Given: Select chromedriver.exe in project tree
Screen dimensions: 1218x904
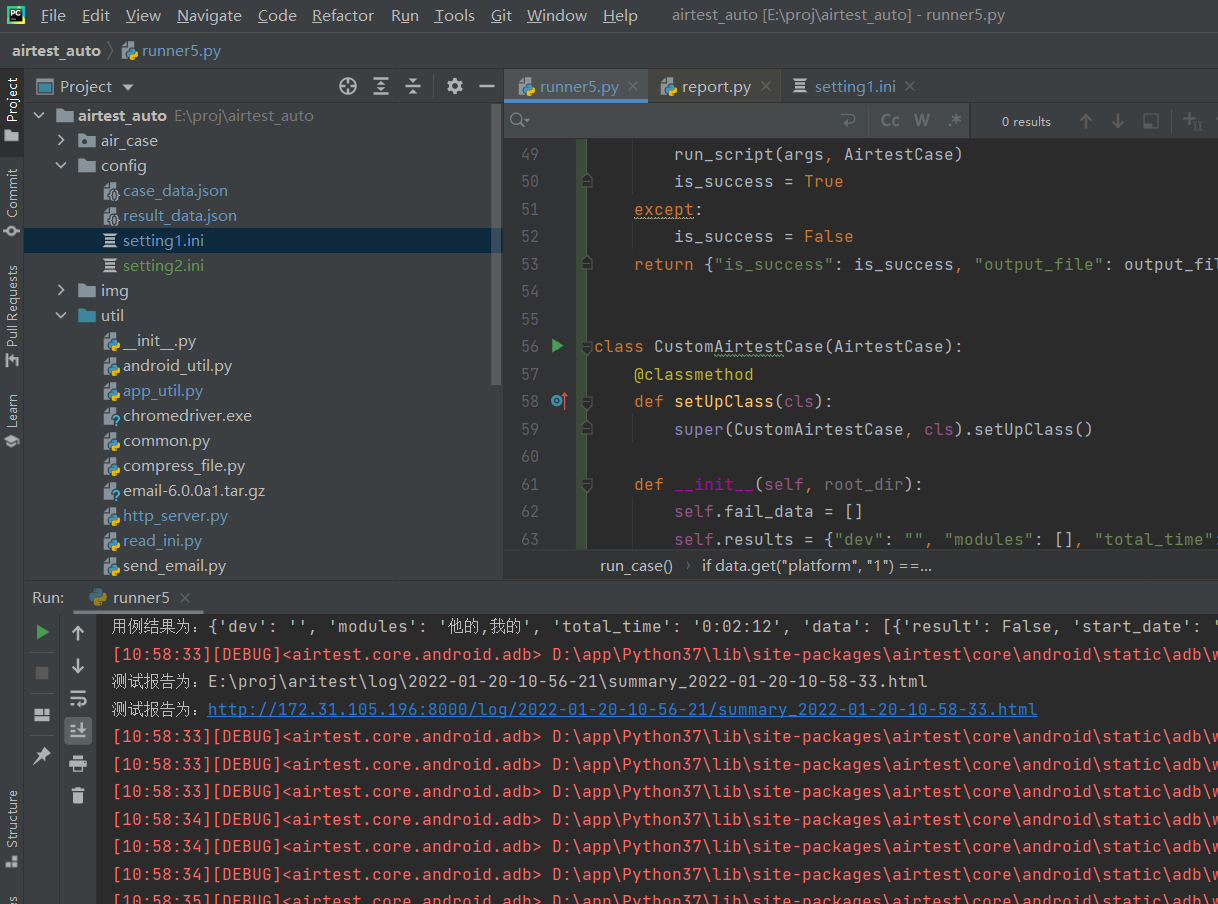Looking at the screenshot, I should [x=187, y=416].
